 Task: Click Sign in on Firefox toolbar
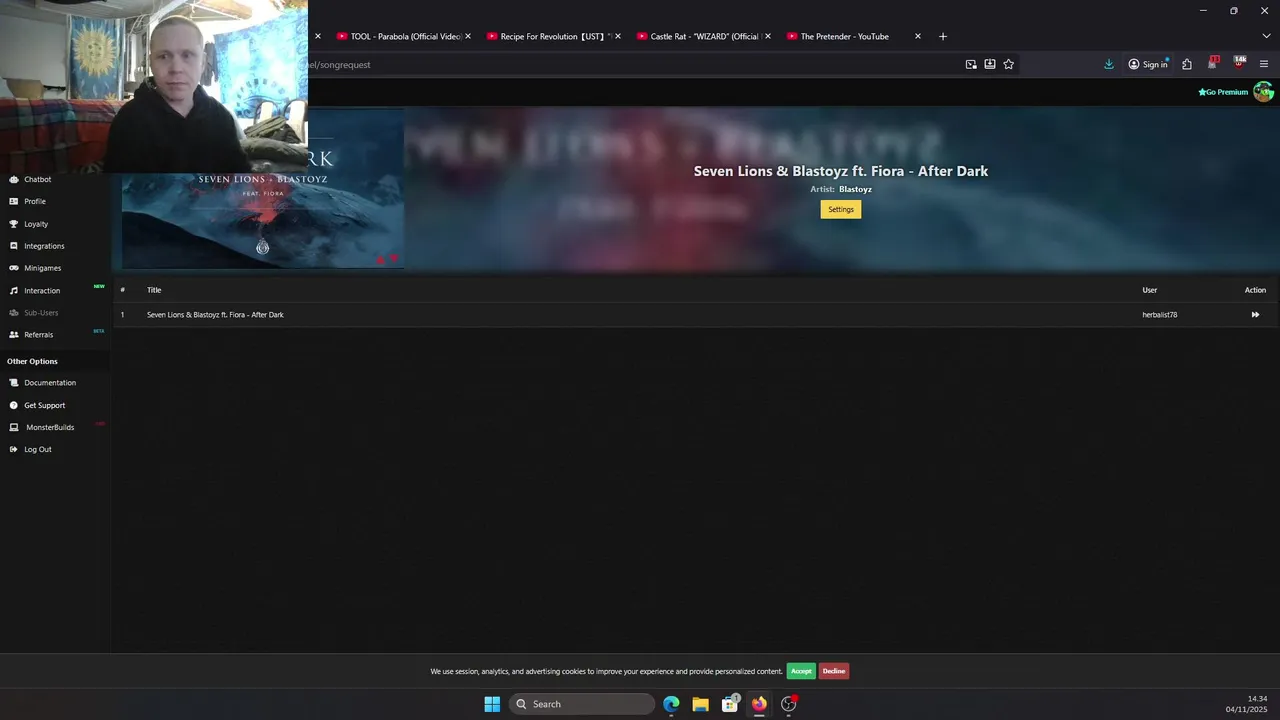tap(1148, 64)
